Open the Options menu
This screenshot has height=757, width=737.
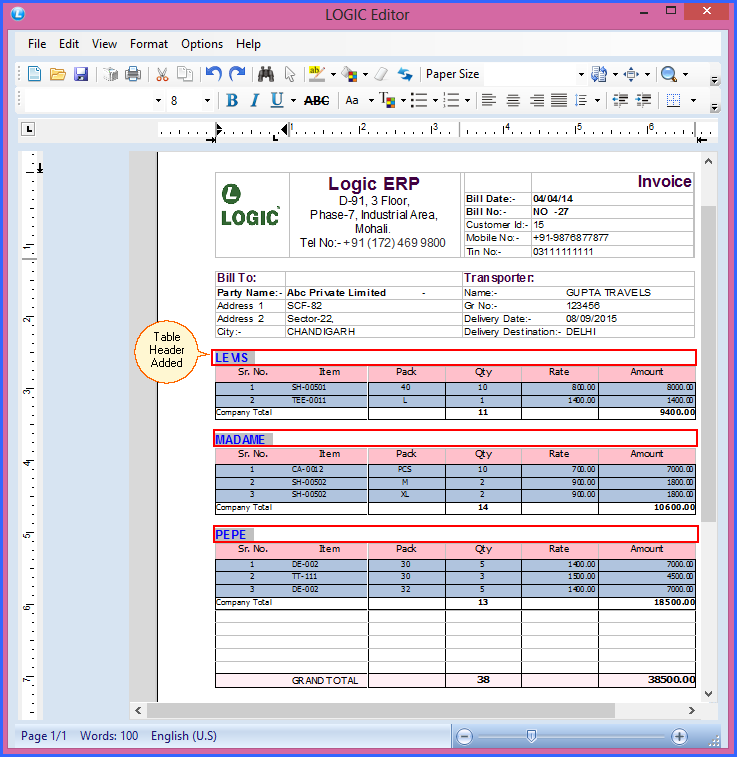[202, 44]
